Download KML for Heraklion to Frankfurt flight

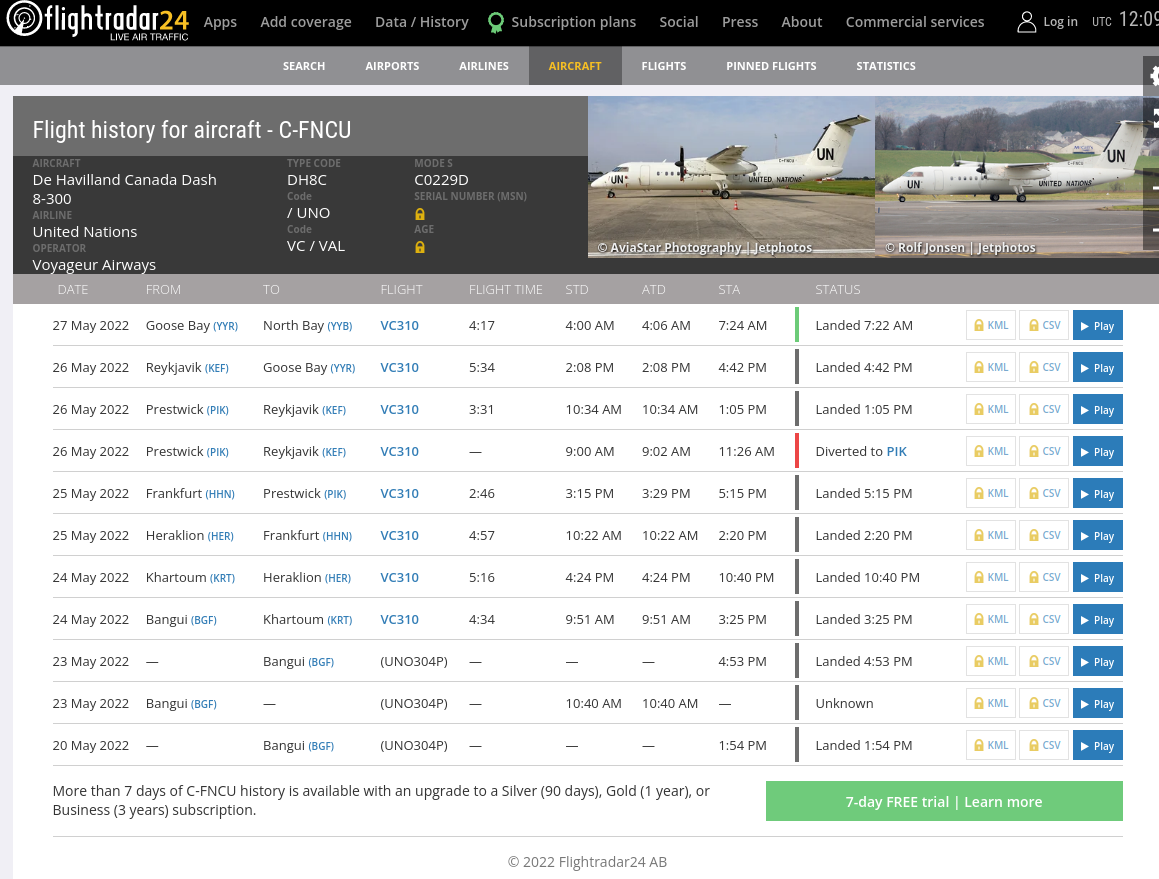pos(990,536)
